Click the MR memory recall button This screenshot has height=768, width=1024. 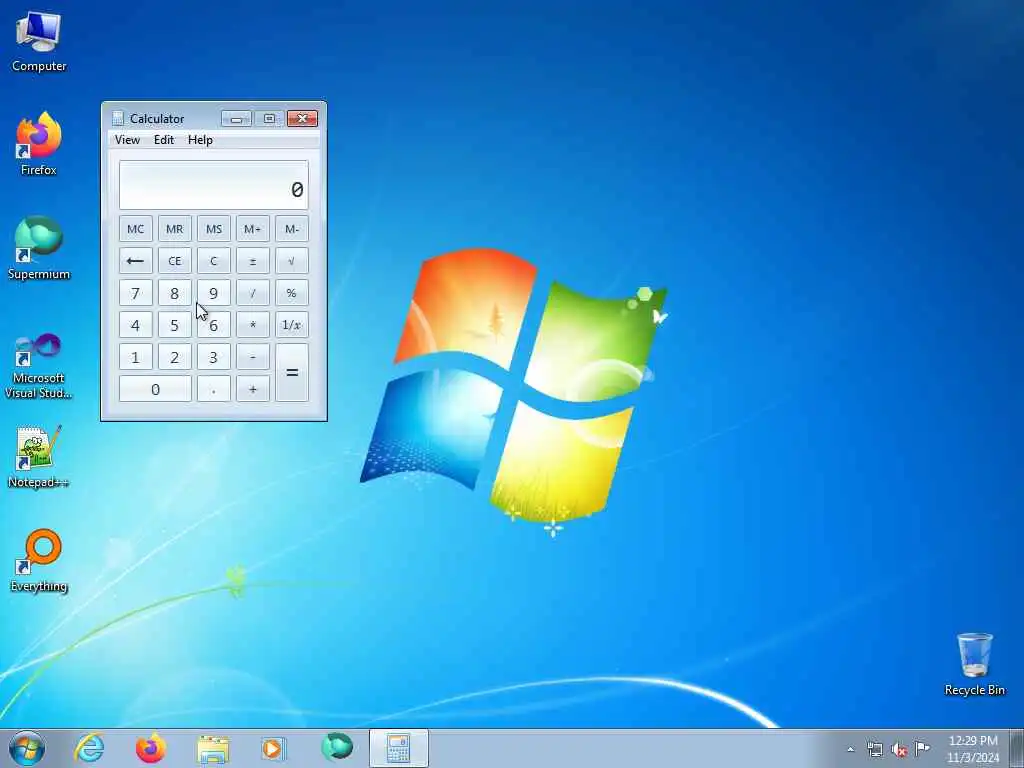click(x=174, y=229)
